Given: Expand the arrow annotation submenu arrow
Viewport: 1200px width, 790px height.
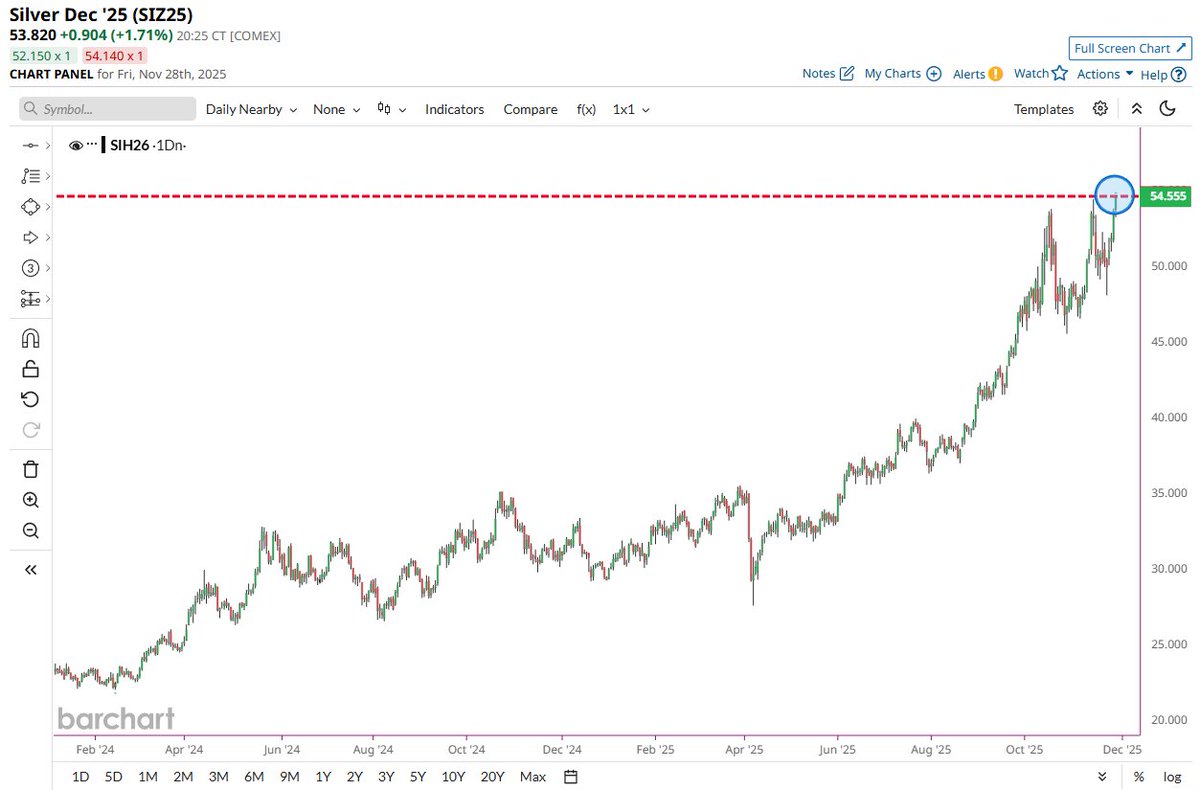Looking at the screenshot, I should click(x=47, y=237).
